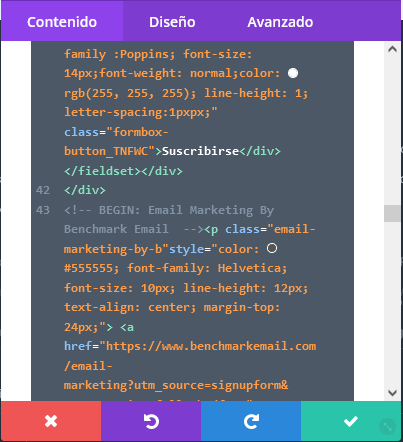Place cursor on the Suscribirse text

click(200, 151)
